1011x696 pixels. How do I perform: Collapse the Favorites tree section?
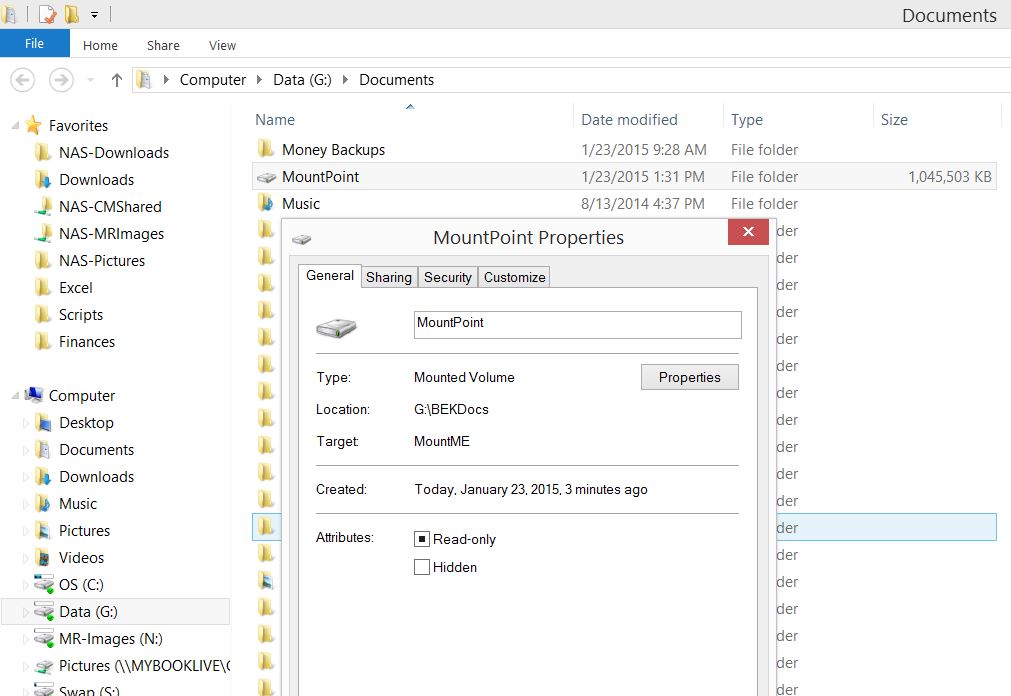15,126
